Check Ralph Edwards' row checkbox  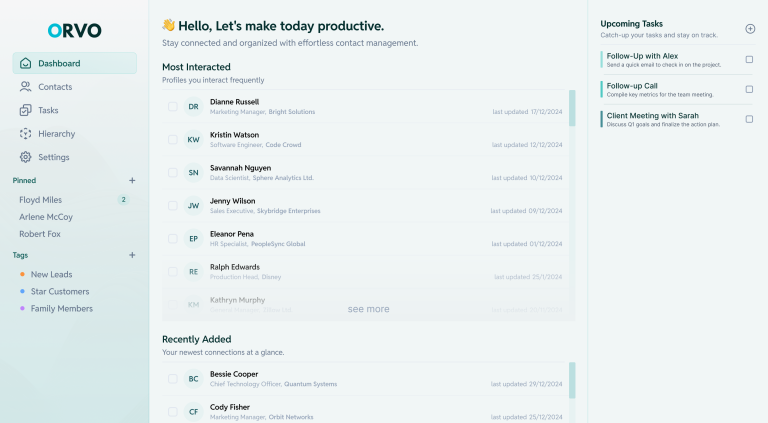[x=172, y=272]
